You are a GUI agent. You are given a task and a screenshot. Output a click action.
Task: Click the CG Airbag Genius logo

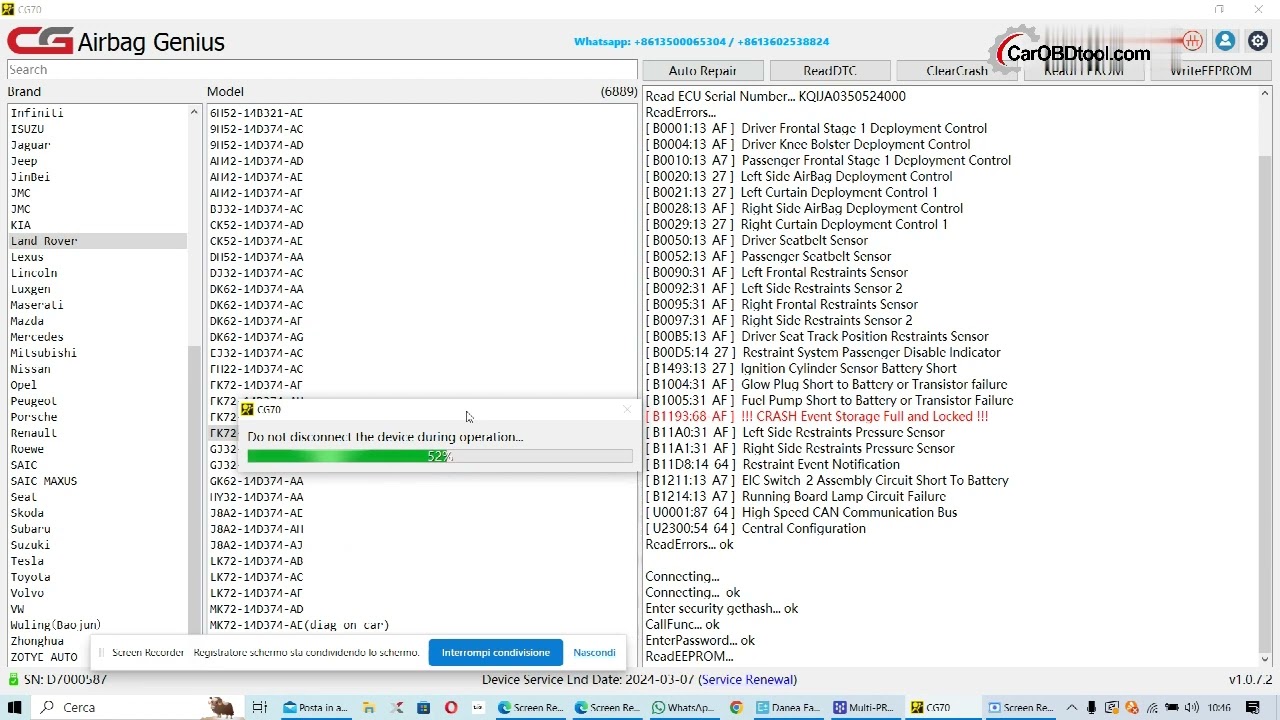pos(116,41)
